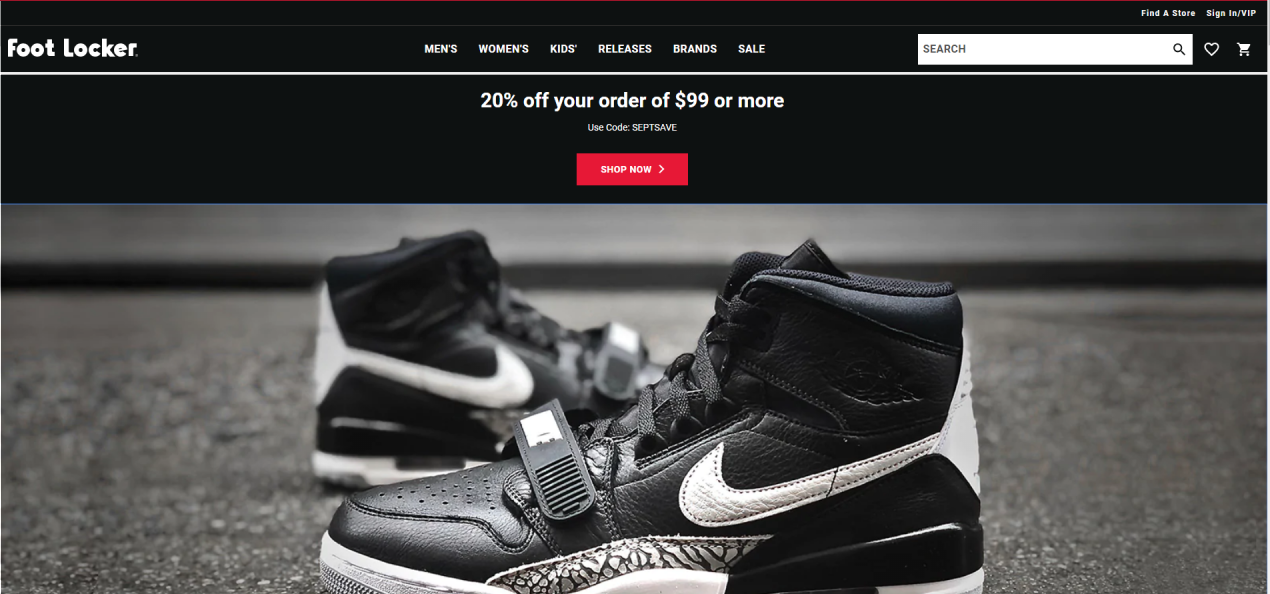Click the 20% off promo headline
Image resolution: width=1270 pixels, height=594 pixels.
coord(632,100)
